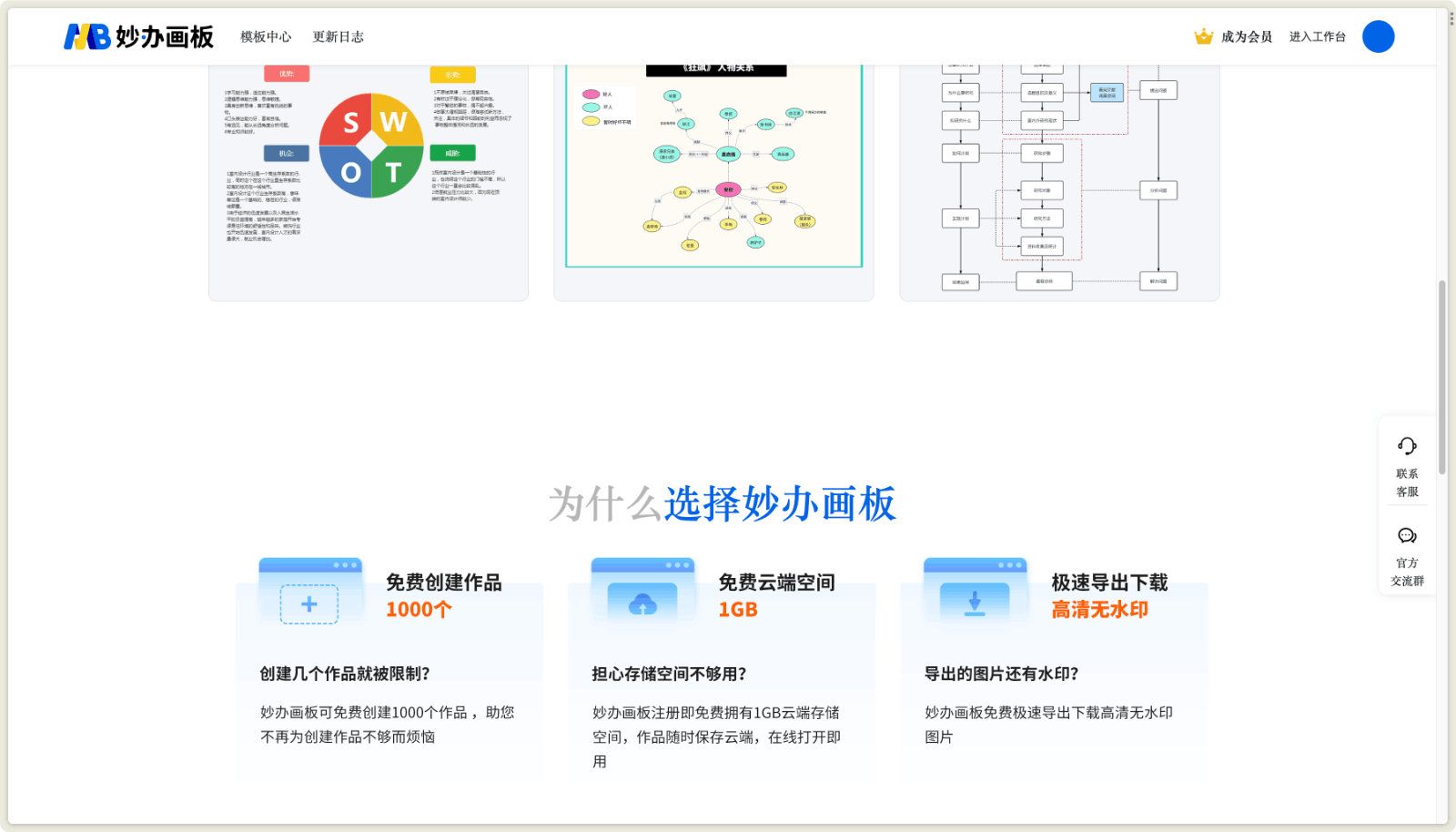The width and height of the screenshot is (1456, 832).
Task: Click the 担心存储空间不够用? text
Action: pyautogui.click(x=669, y=674)
